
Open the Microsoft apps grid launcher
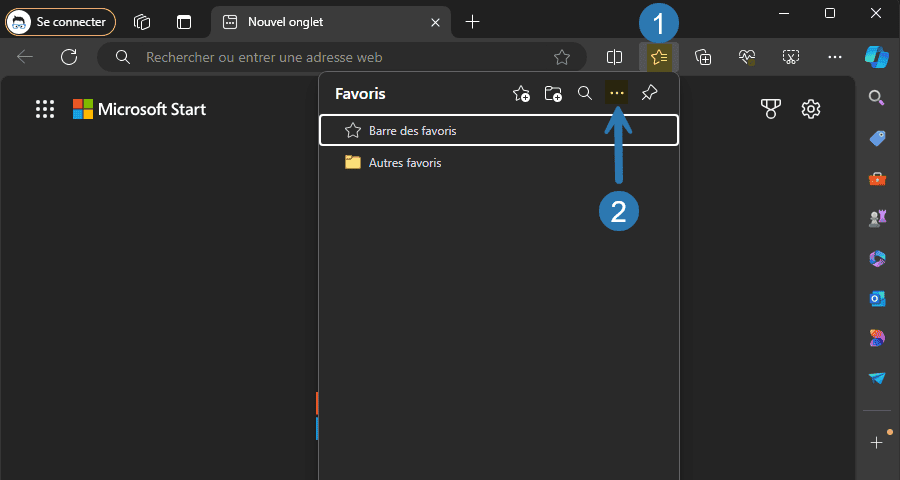click(45, 109)
